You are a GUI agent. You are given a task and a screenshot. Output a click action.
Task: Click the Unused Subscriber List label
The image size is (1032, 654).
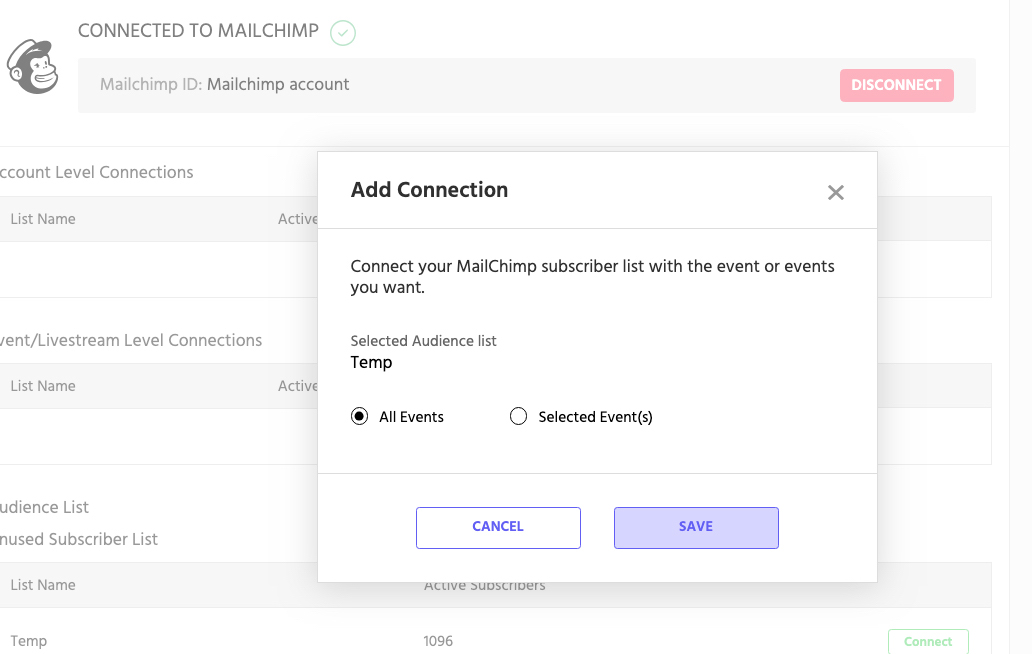point(77,539)
